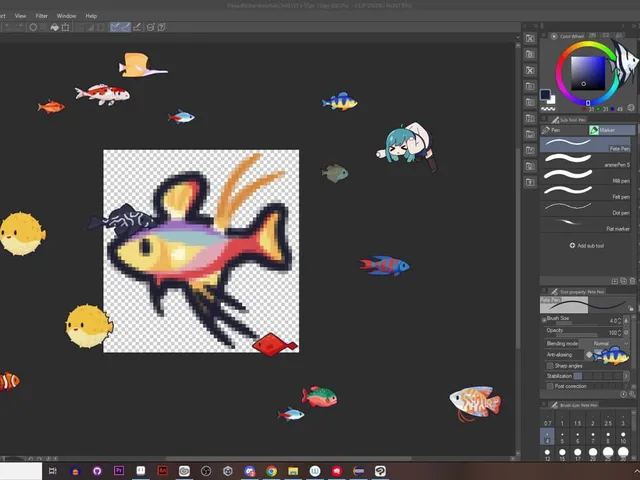Click the third icon in the right quick-access column
This screenshot has width=640, height=480.
pyautogui.click(x=530, y=70)
